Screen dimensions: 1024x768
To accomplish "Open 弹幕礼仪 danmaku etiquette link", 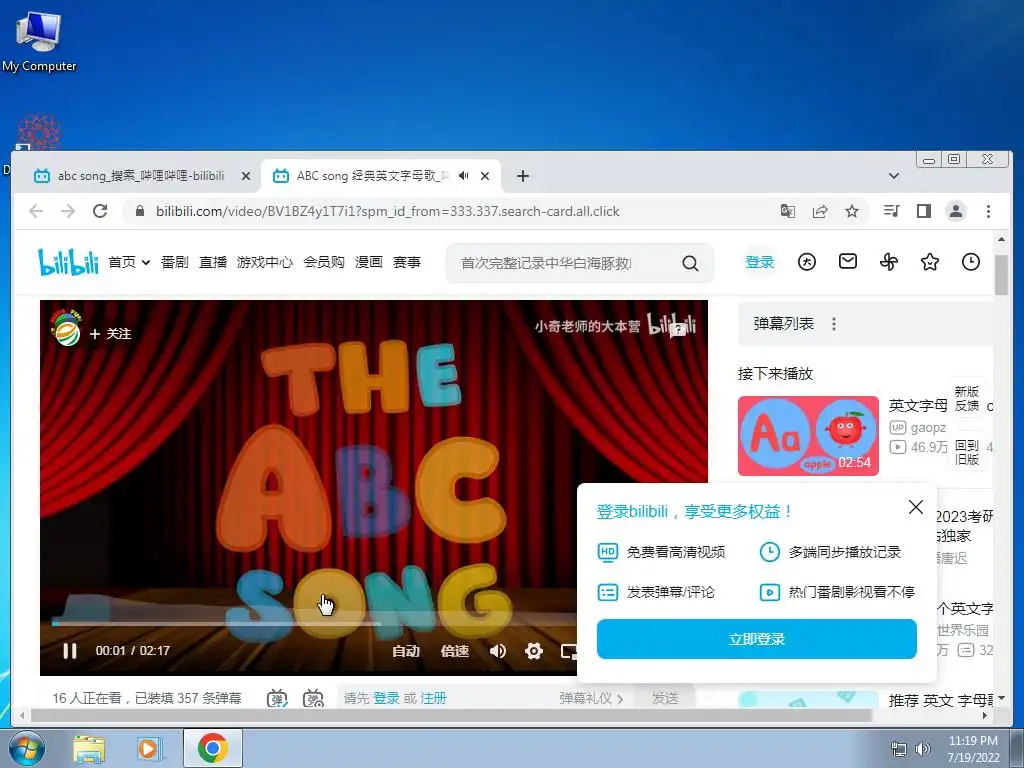I will (x=590, y=698).
